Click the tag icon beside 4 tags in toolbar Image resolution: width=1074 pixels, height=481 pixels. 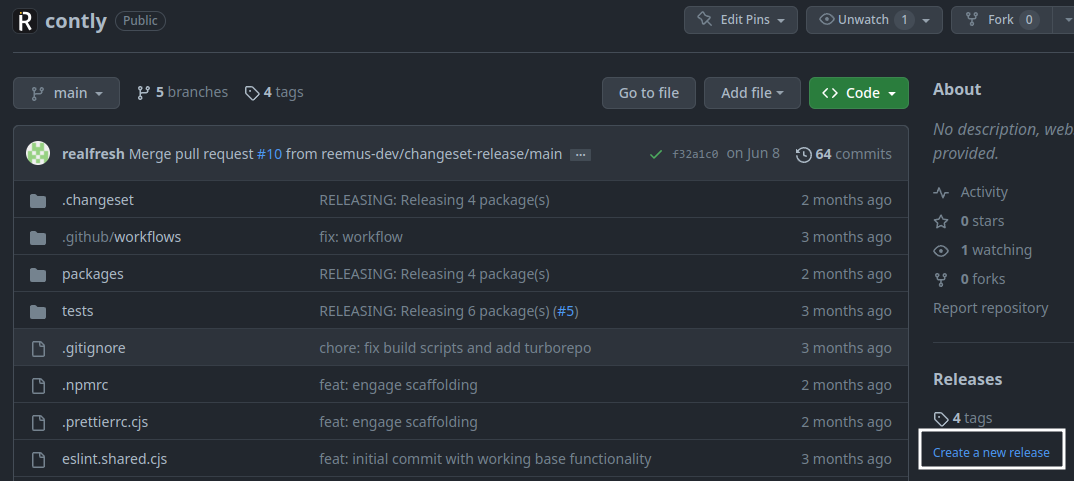[x=252, y=93]
